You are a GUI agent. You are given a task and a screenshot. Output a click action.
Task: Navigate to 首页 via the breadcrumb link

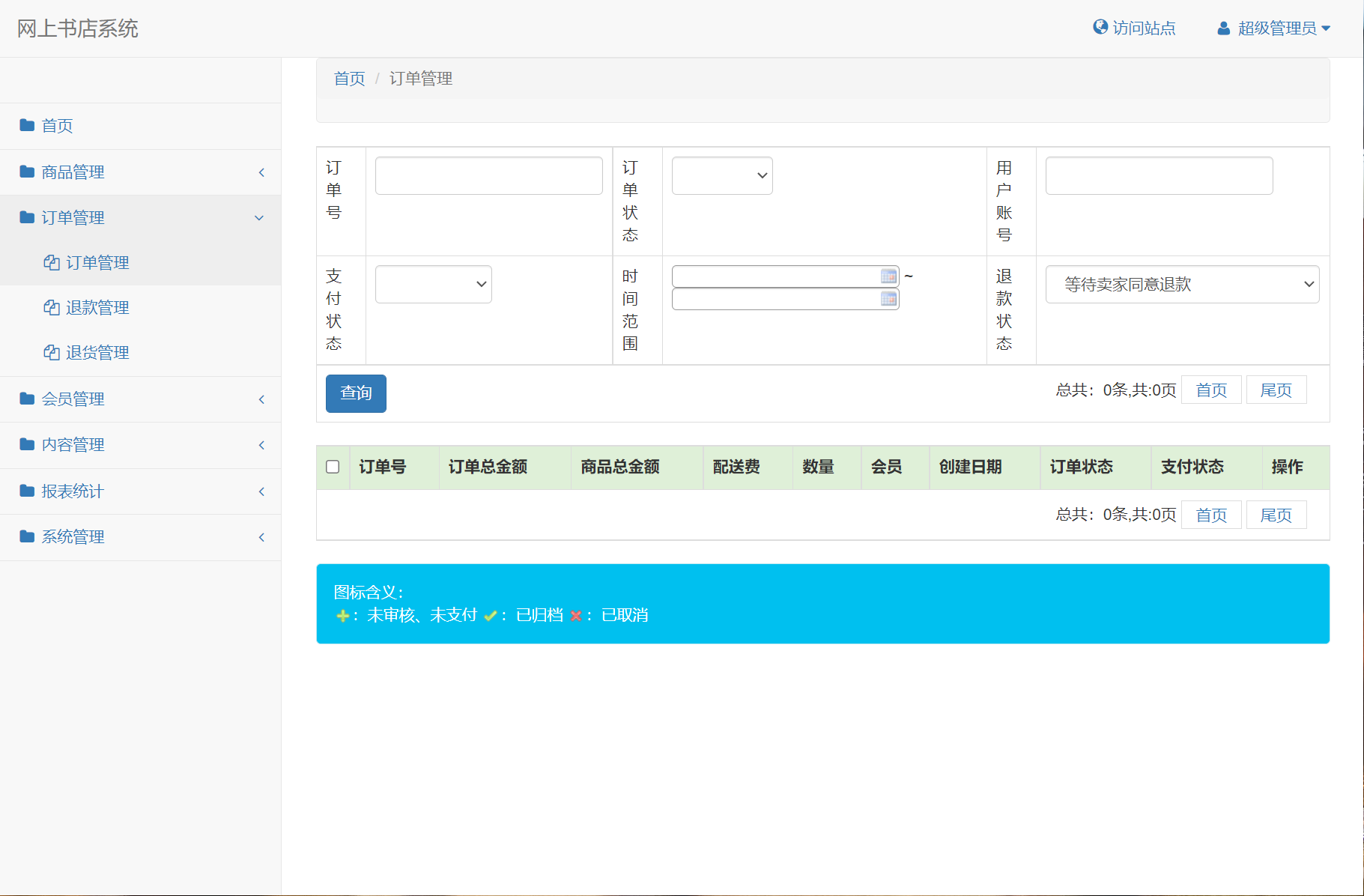(x=348, y=78)
